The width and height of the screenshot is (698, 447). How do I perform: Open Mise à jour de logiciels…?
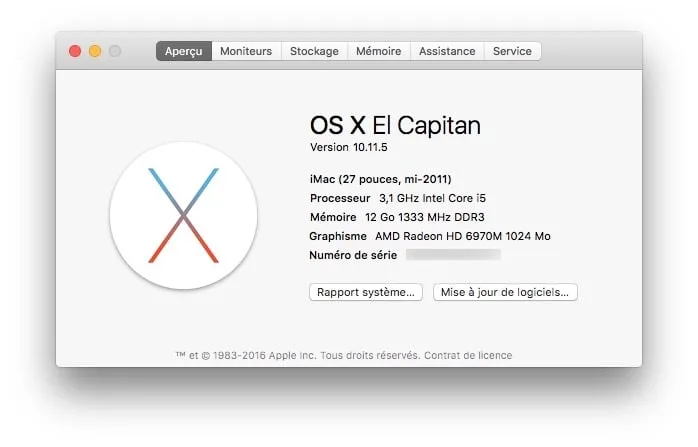(x=505, y=292)
